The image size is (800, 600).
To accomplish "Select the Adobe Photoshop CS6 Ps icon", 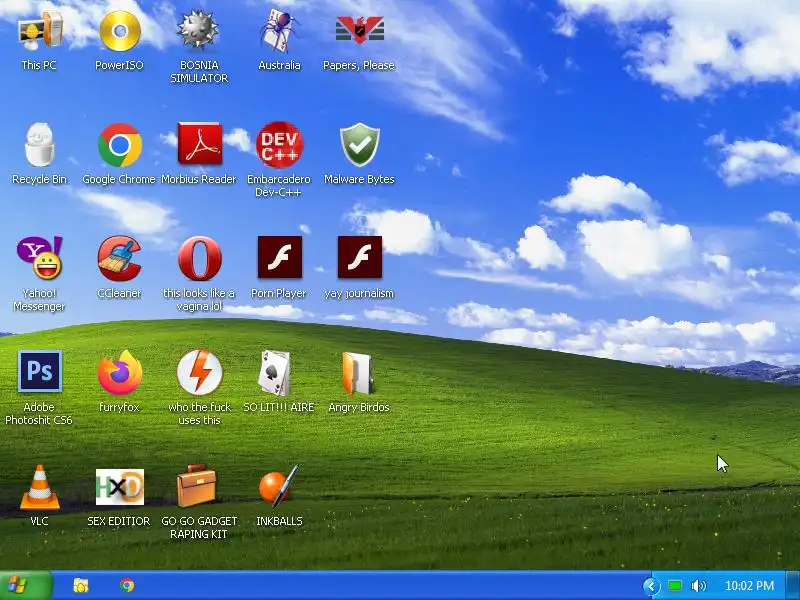I will [x=40, y=371].
